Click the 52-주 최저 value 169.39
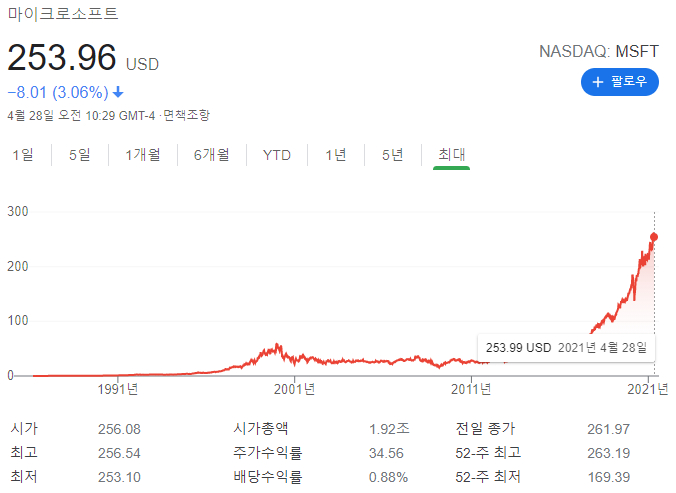The width and height of the screenshot is (676, 493). (609, 477)
